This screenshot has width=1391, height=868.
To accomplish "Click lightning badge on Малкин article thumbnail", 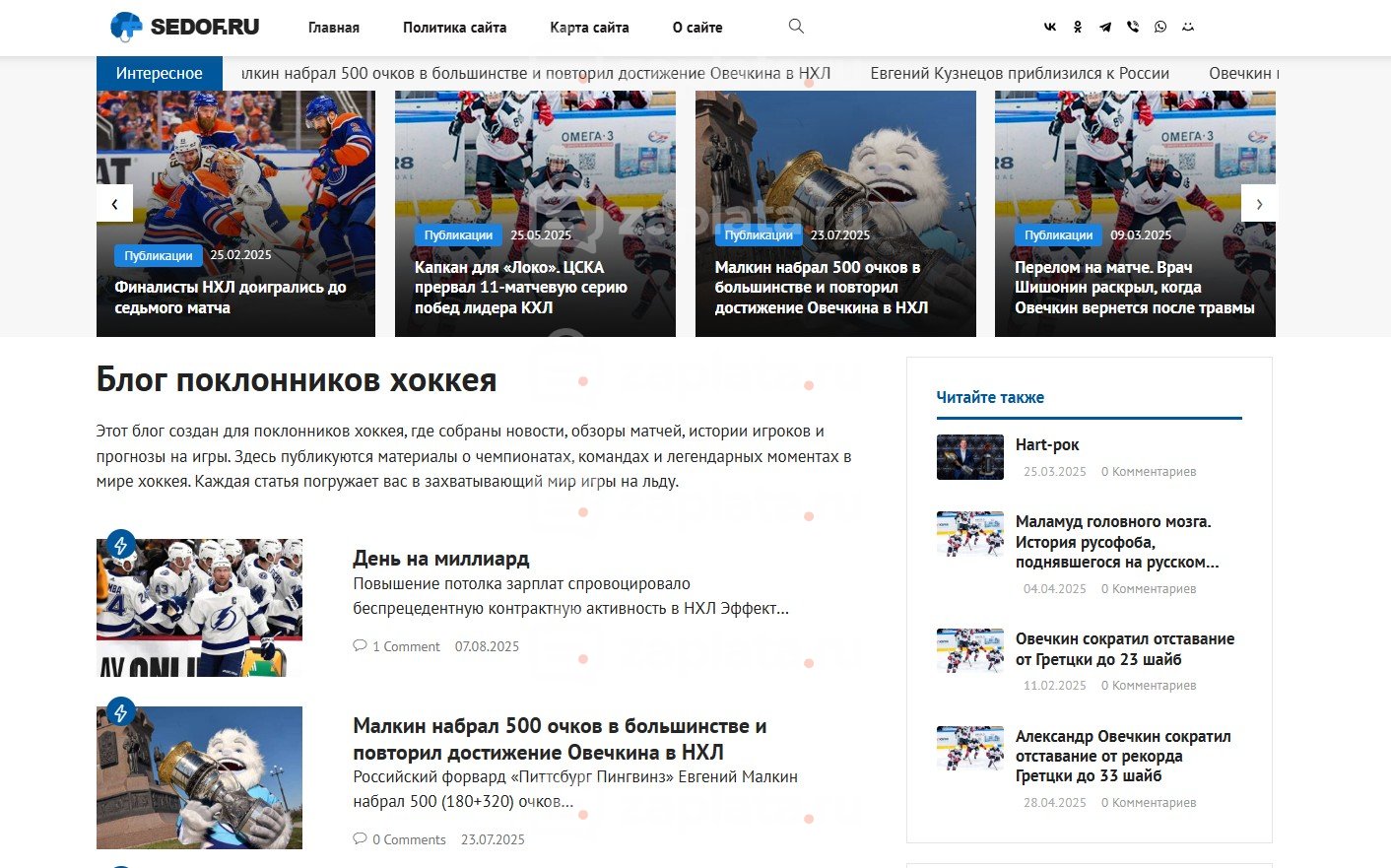I will (121, 711).
